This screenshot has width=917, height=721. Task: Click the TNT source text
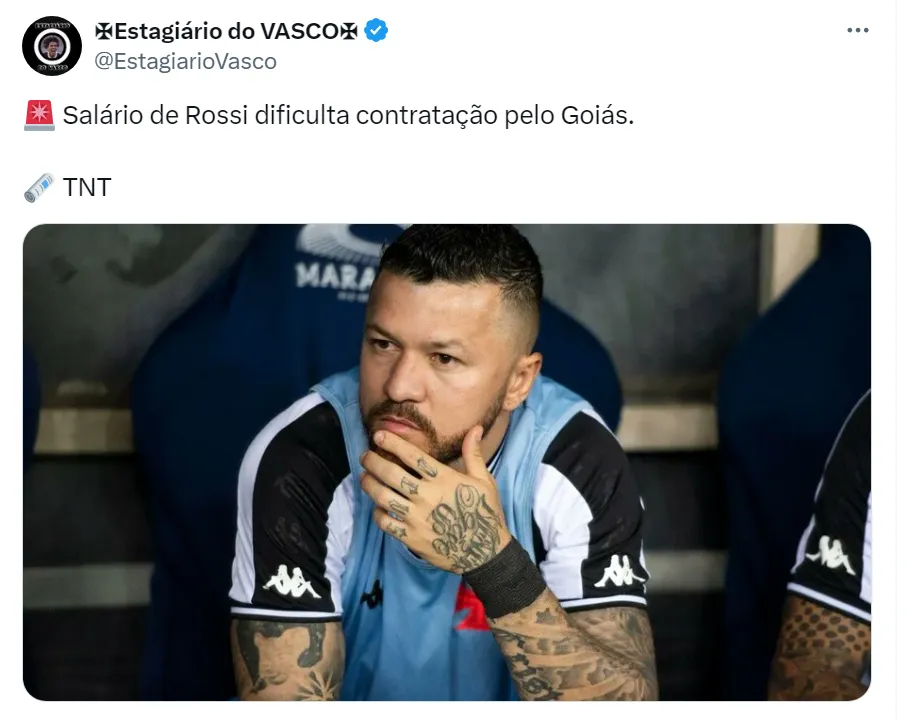tap(87, 188)
